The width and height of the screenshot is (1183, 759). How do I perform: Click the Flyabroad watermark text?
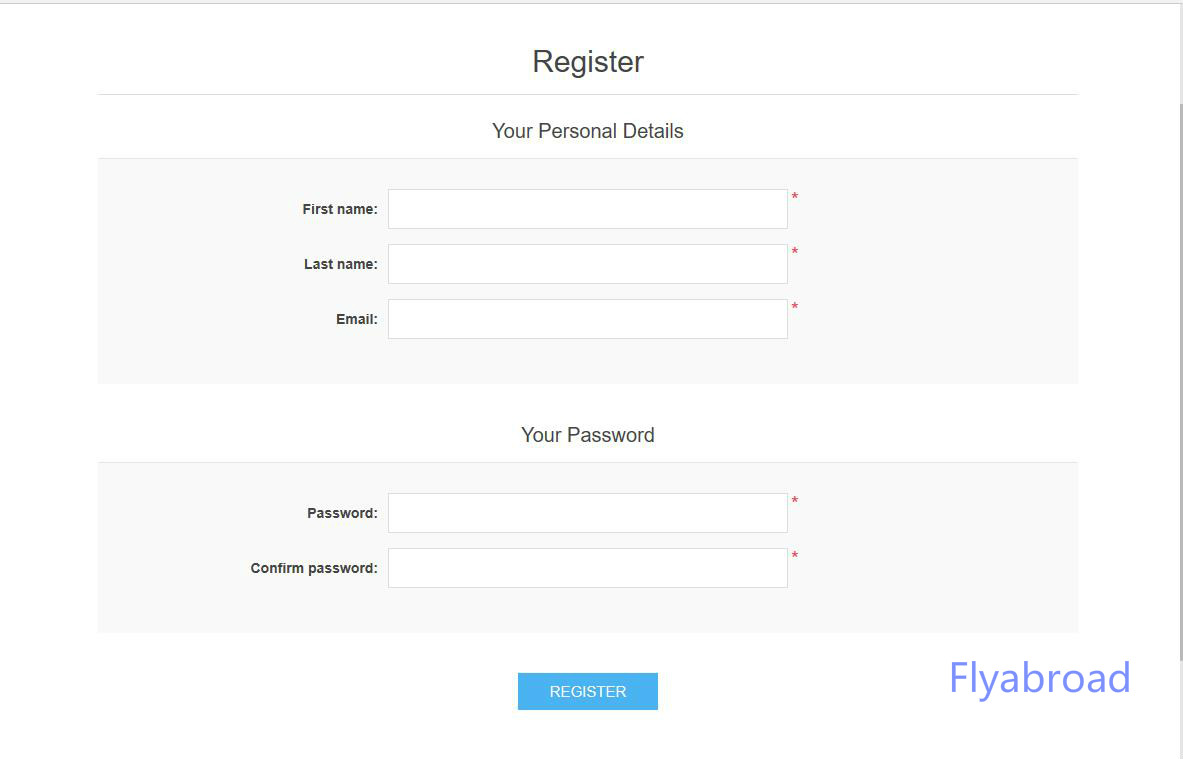pos(1039,678)
